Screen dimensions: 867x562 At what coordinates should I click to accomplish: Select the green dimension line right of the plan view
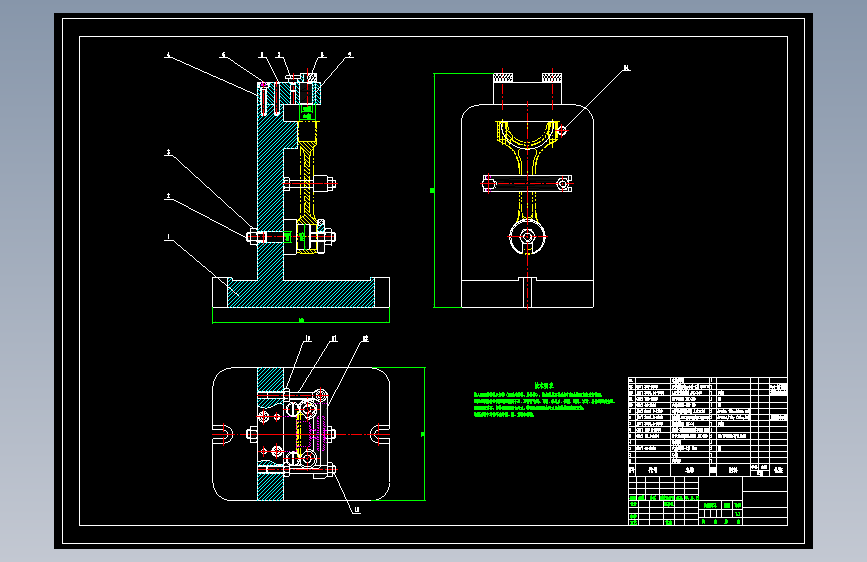click(424, 434)
